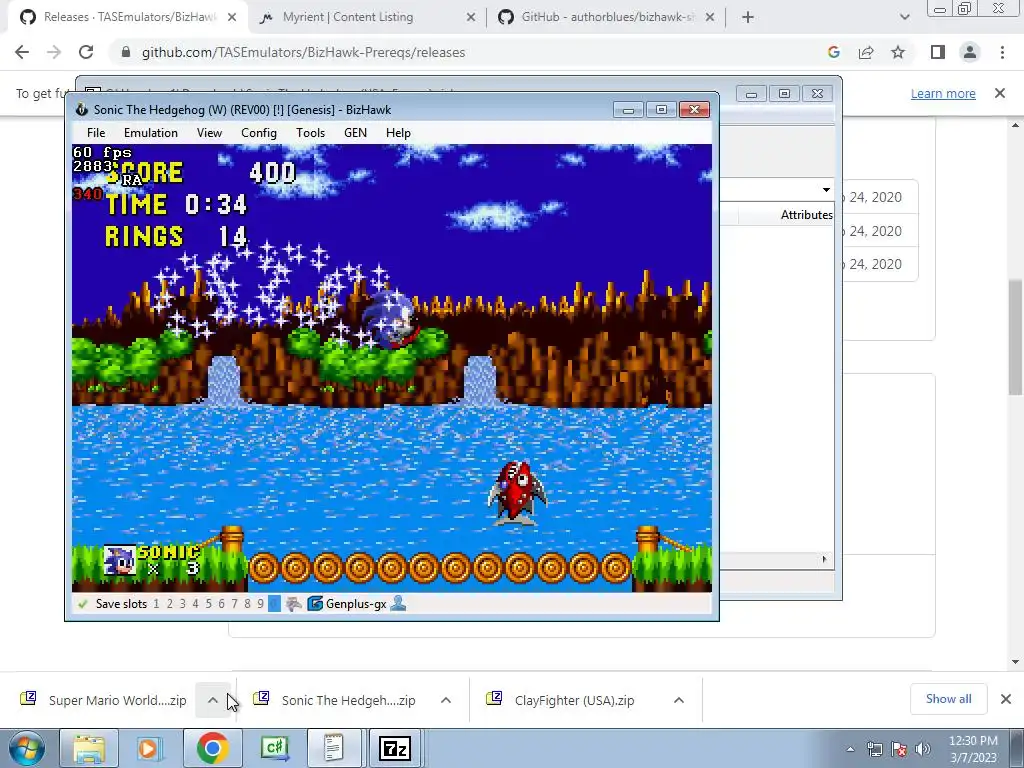Select save slot 1 in status bar

(x=156, y=604)
